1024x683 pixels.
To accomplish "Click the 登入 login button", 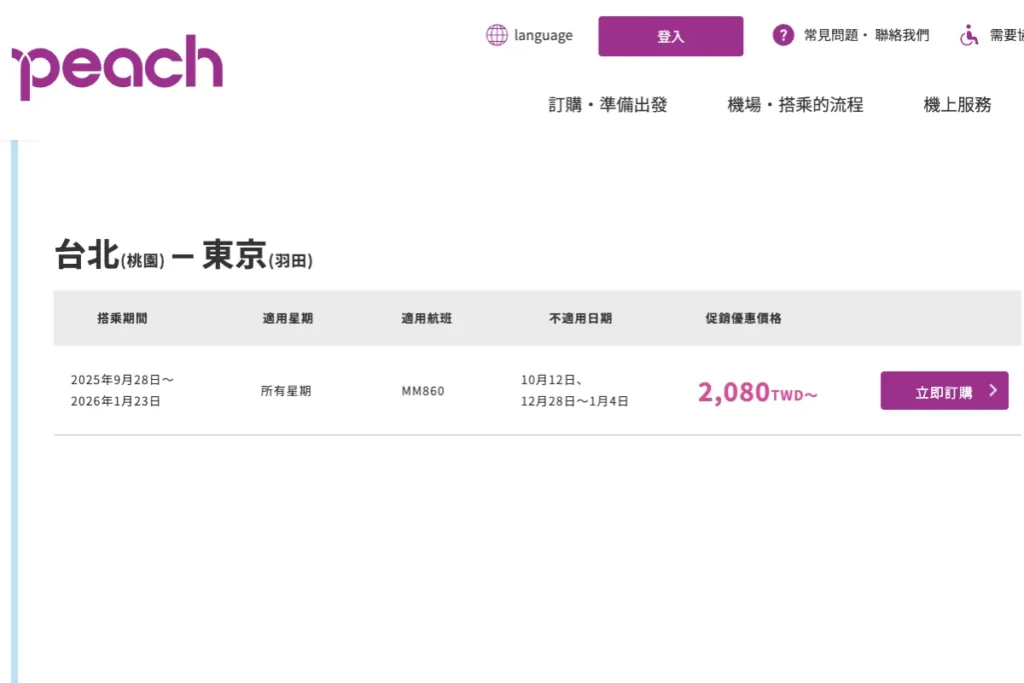I will tap(671, 36).
